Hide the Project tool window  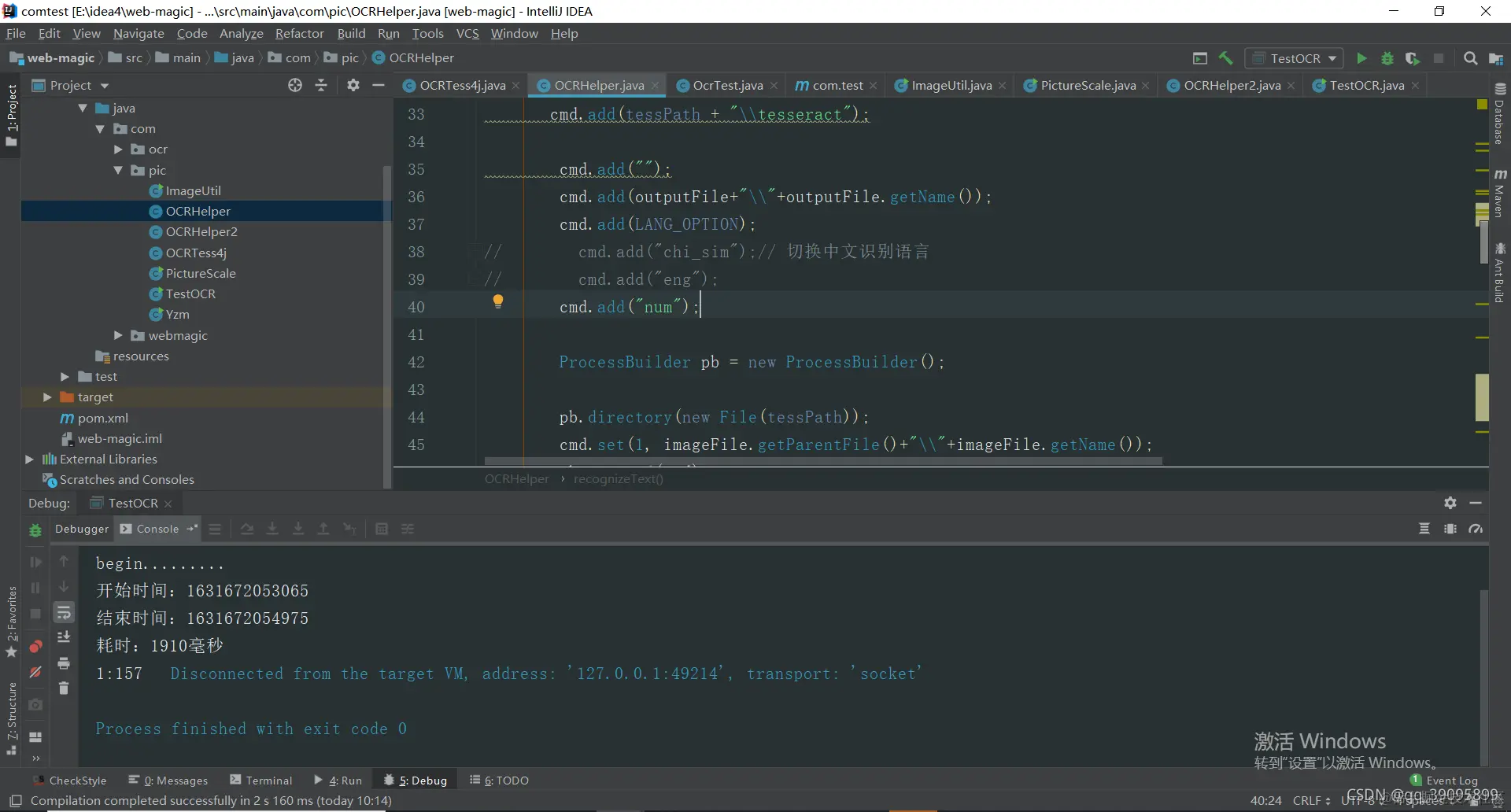pos(379,85)
